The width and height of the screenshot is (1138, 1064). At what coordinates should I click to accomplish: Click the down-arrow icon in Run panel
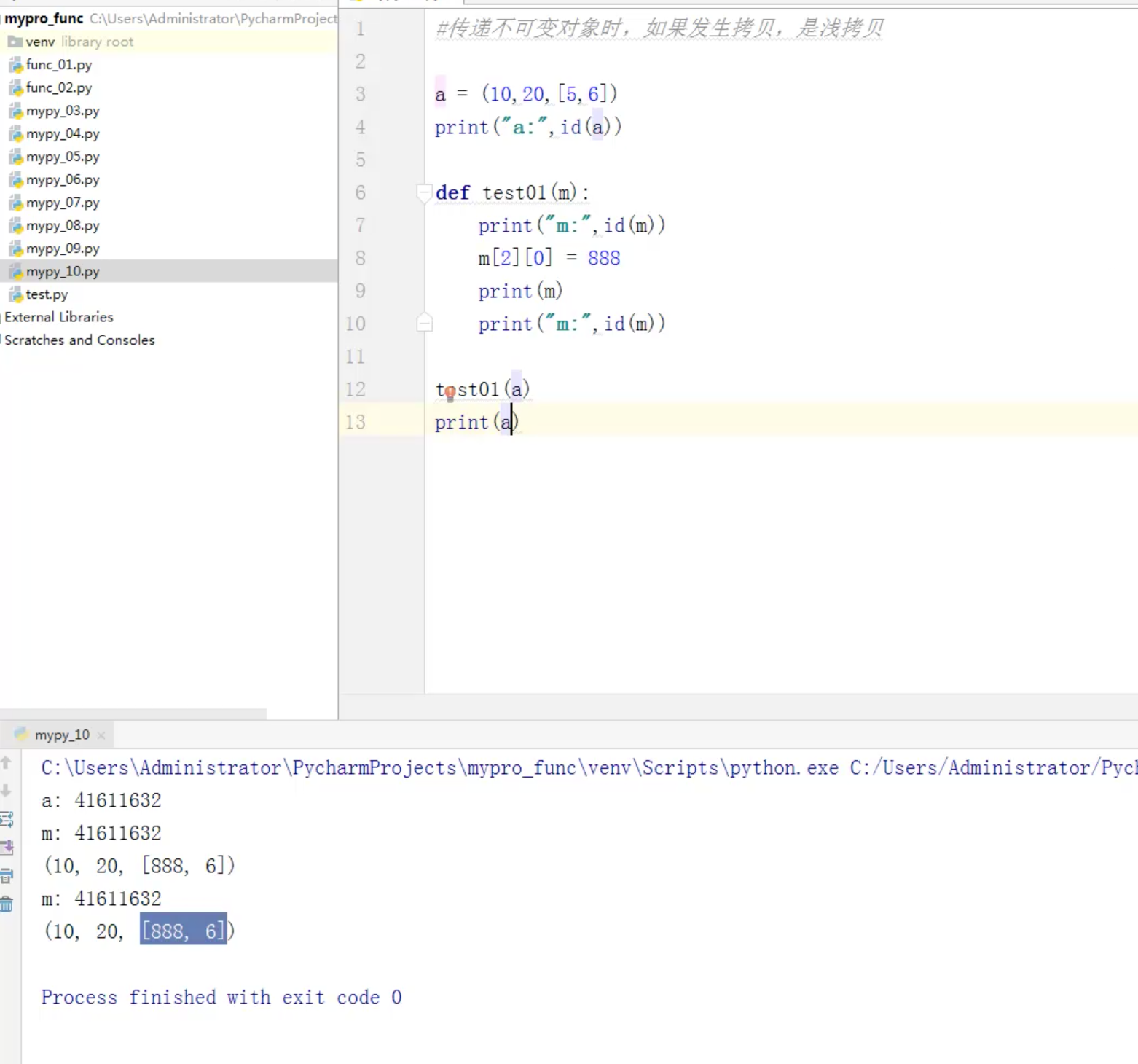(x=6, y=791)
